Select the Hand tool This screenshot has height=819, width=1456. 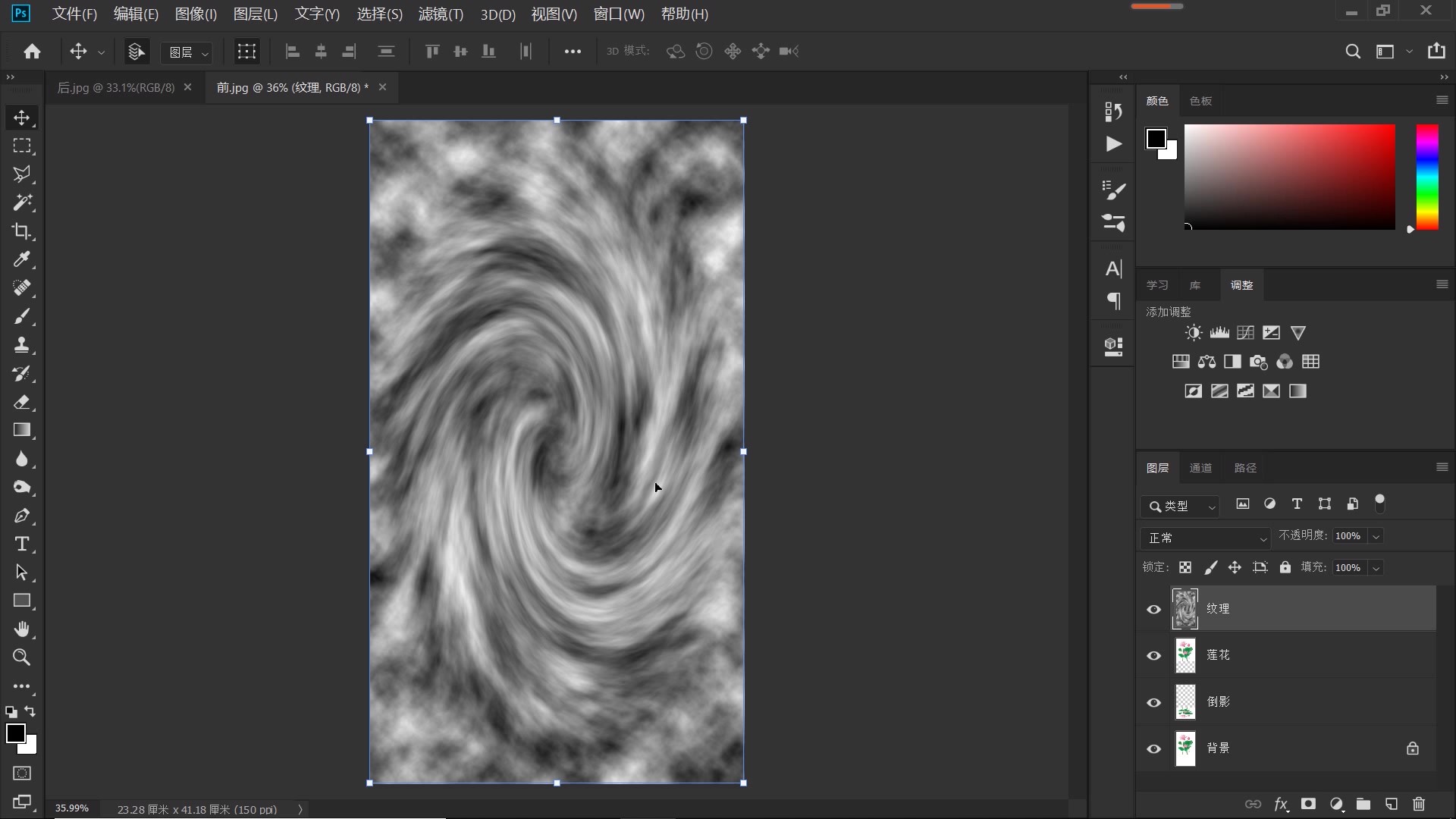21,629
